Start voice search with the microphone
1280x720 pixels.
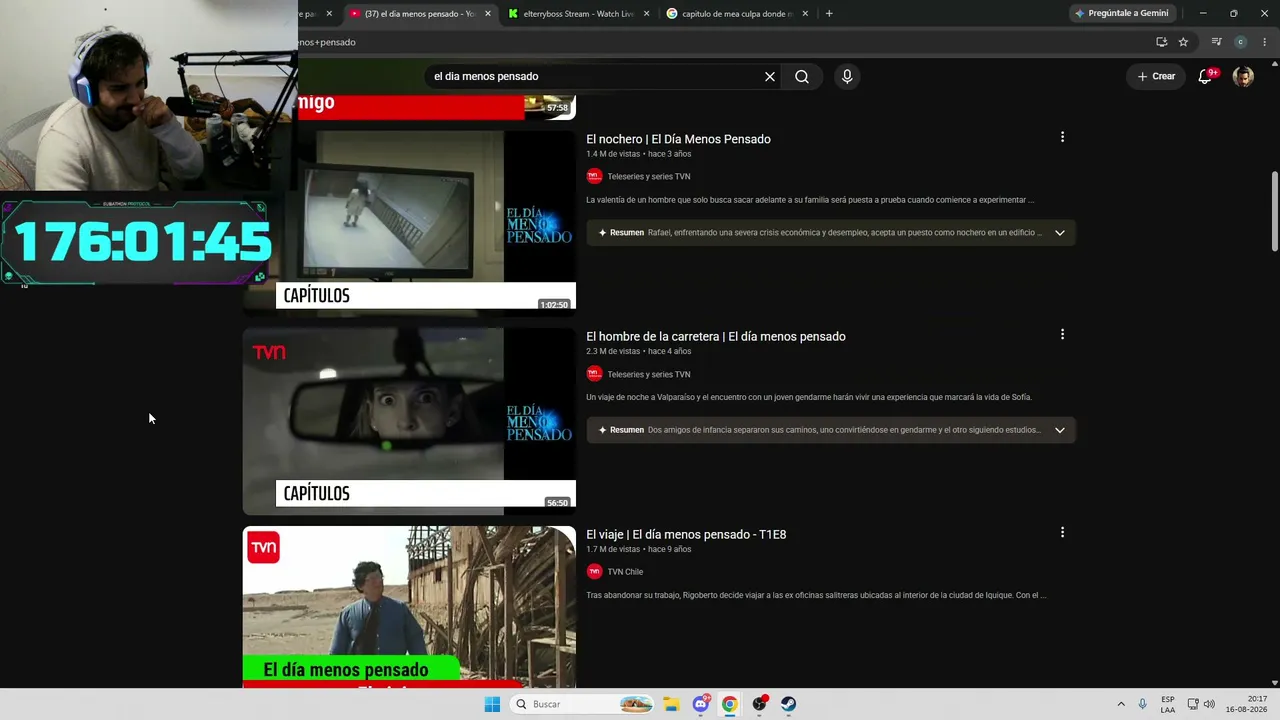[x=847, y=76]
